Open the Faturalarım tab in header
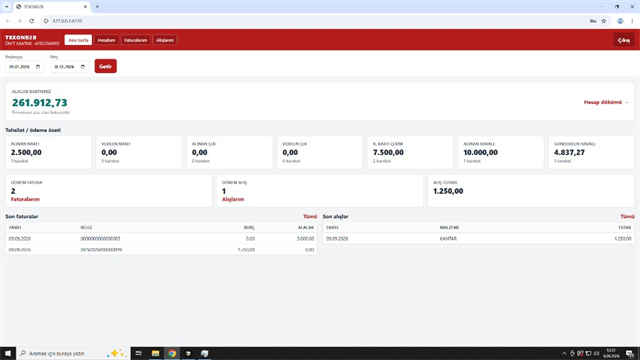Viewport: 640px width, 360px height. click(x=136, y=40)
